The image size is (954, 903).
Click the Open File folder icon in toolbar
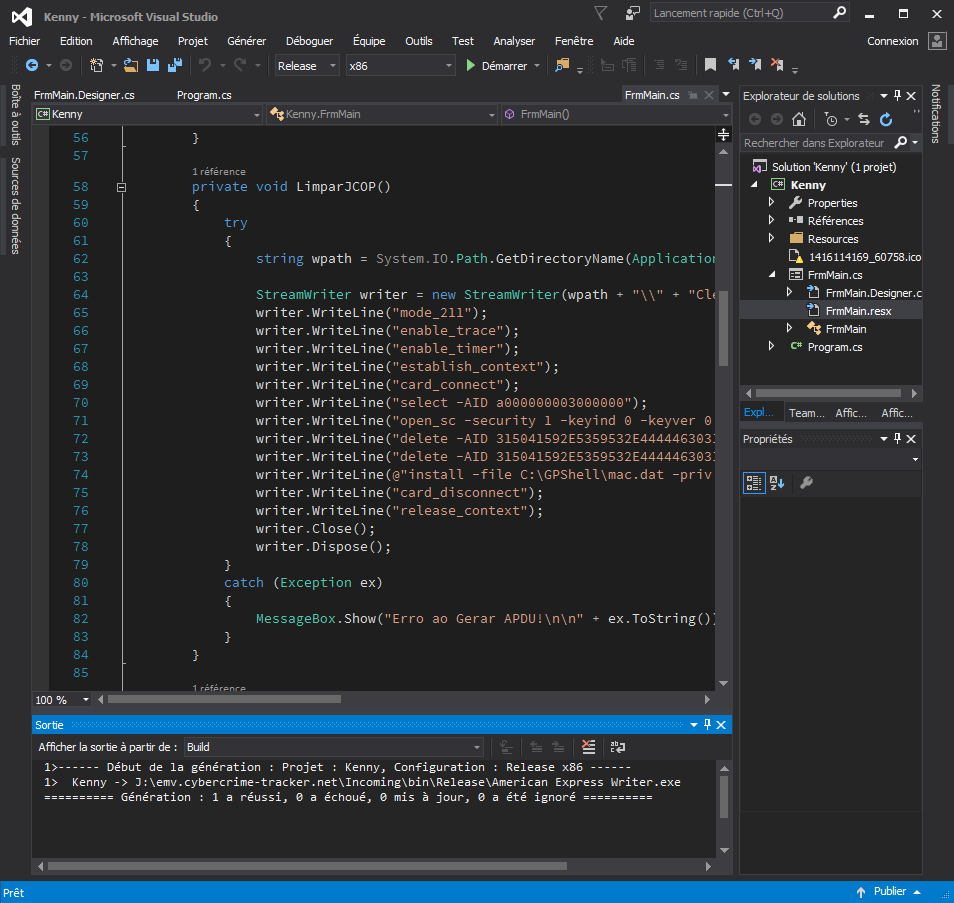click(x=131, y=65)
